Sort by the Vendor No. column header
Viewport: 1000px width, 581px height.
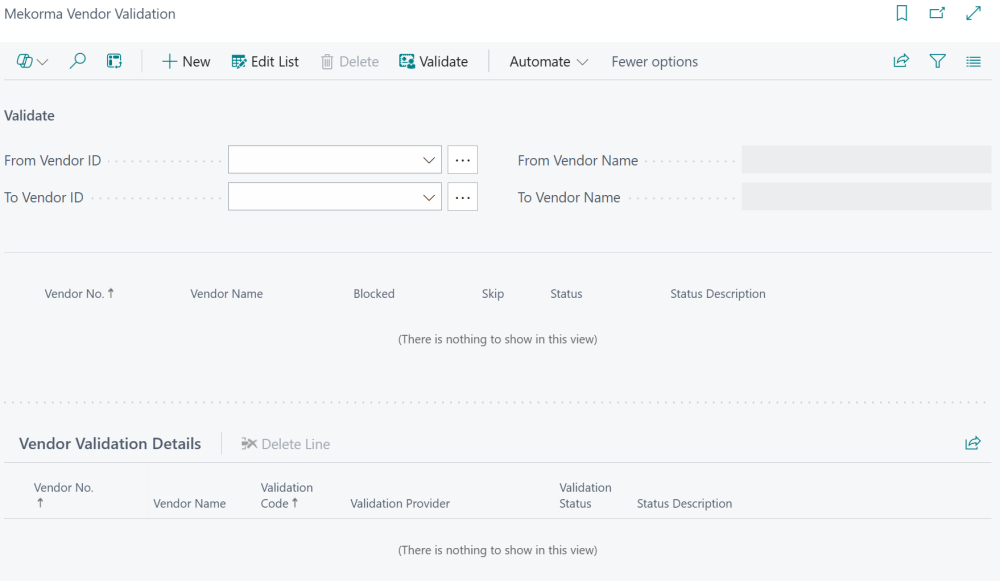[80, 293]
